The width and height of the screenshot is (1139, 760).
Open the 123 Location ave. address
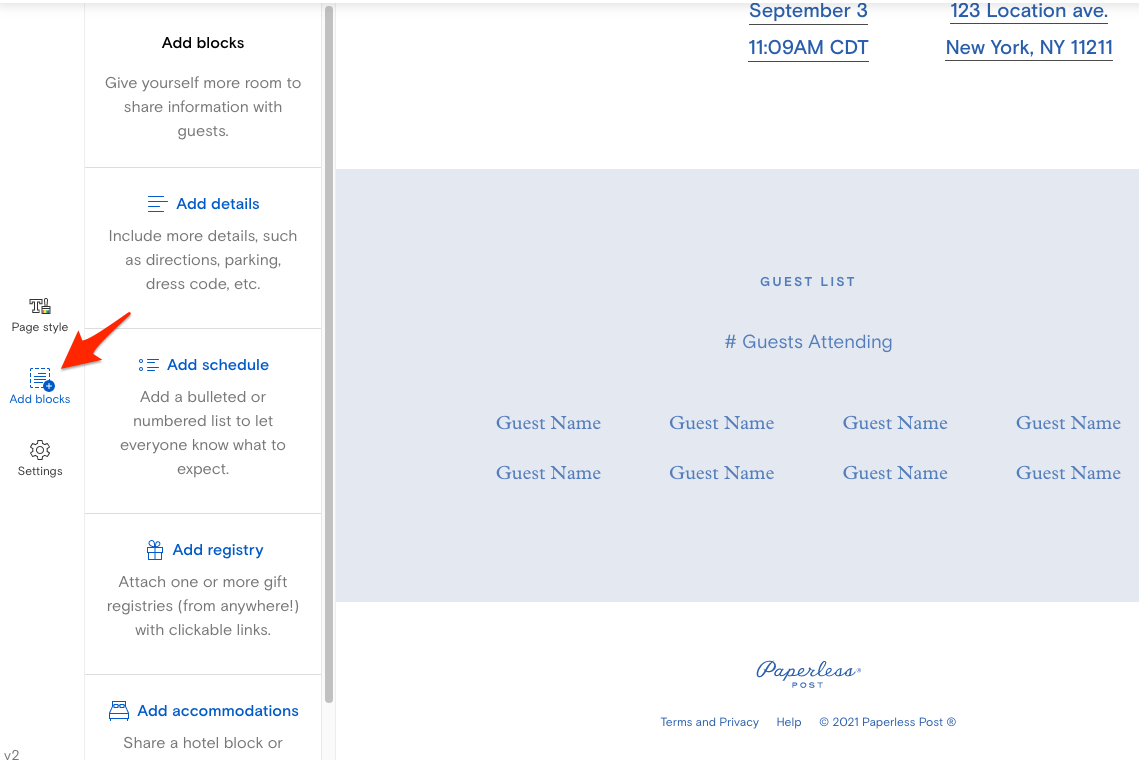click(x=1029, y=12)
